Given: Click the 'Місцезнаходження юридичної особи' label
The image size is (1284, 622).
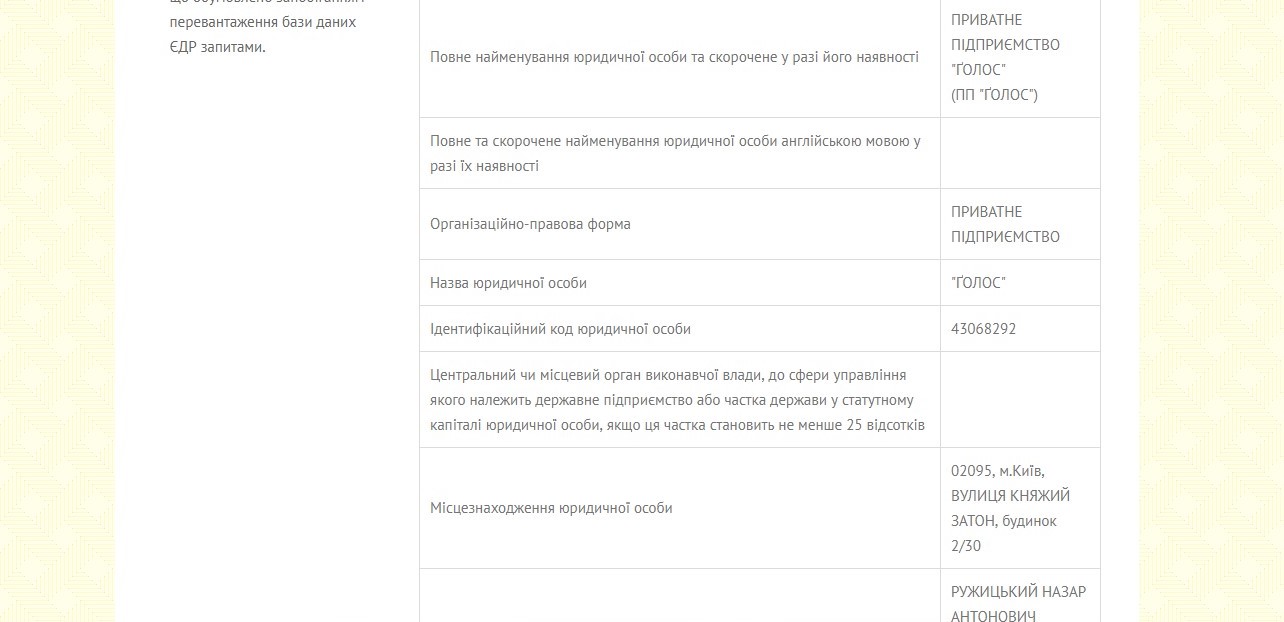Looking at the screenshot, I should click(551, 508).
